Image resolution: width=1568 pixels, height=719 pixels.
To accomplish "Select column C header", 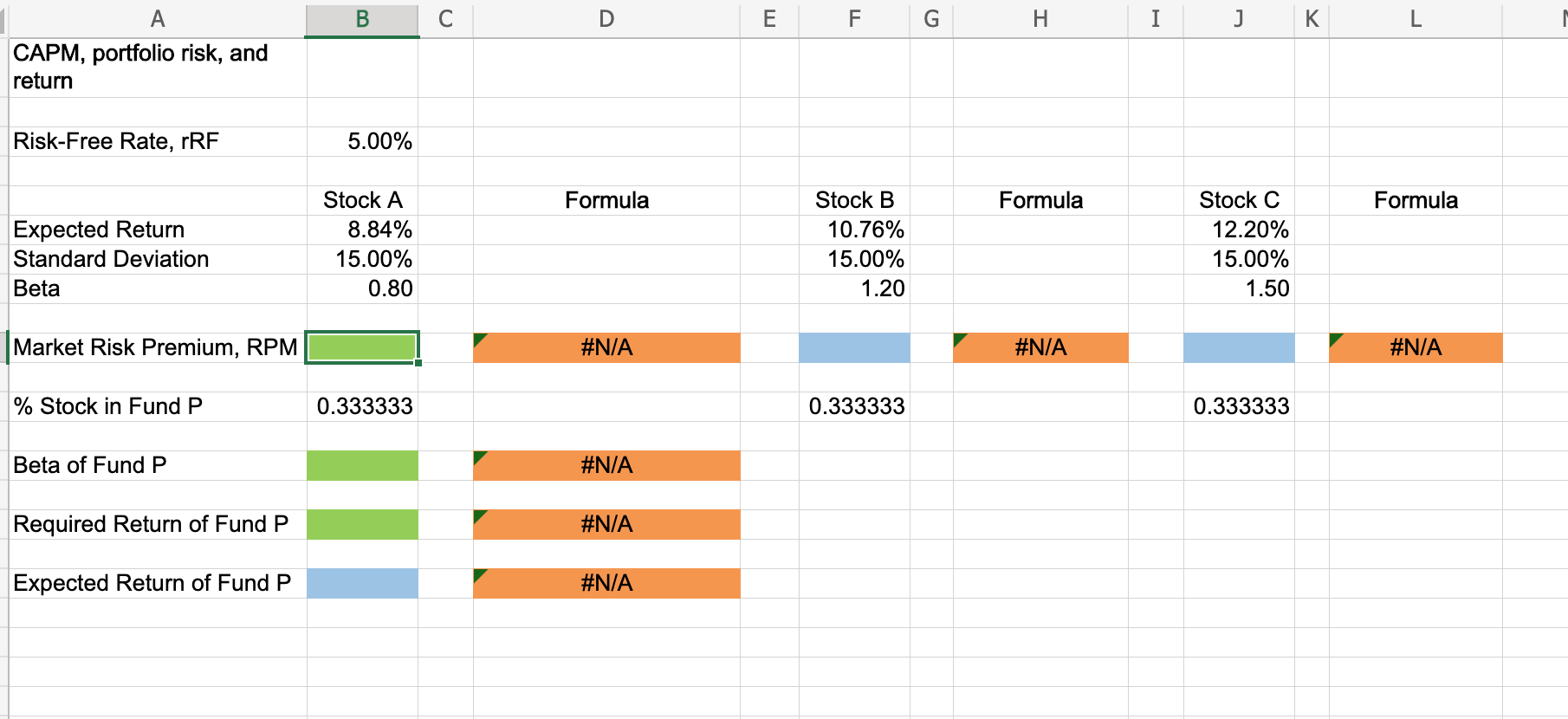I will click(x=446, y=18).
